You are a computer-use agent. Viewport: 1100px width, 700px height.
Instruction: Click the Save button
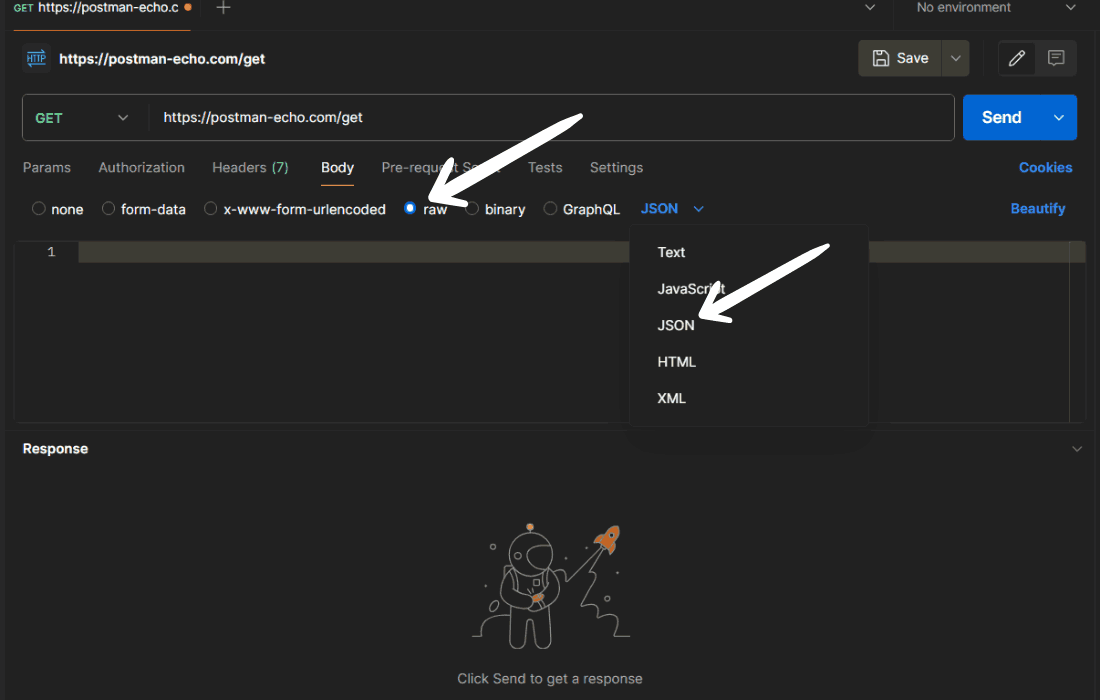click(900, 58)
